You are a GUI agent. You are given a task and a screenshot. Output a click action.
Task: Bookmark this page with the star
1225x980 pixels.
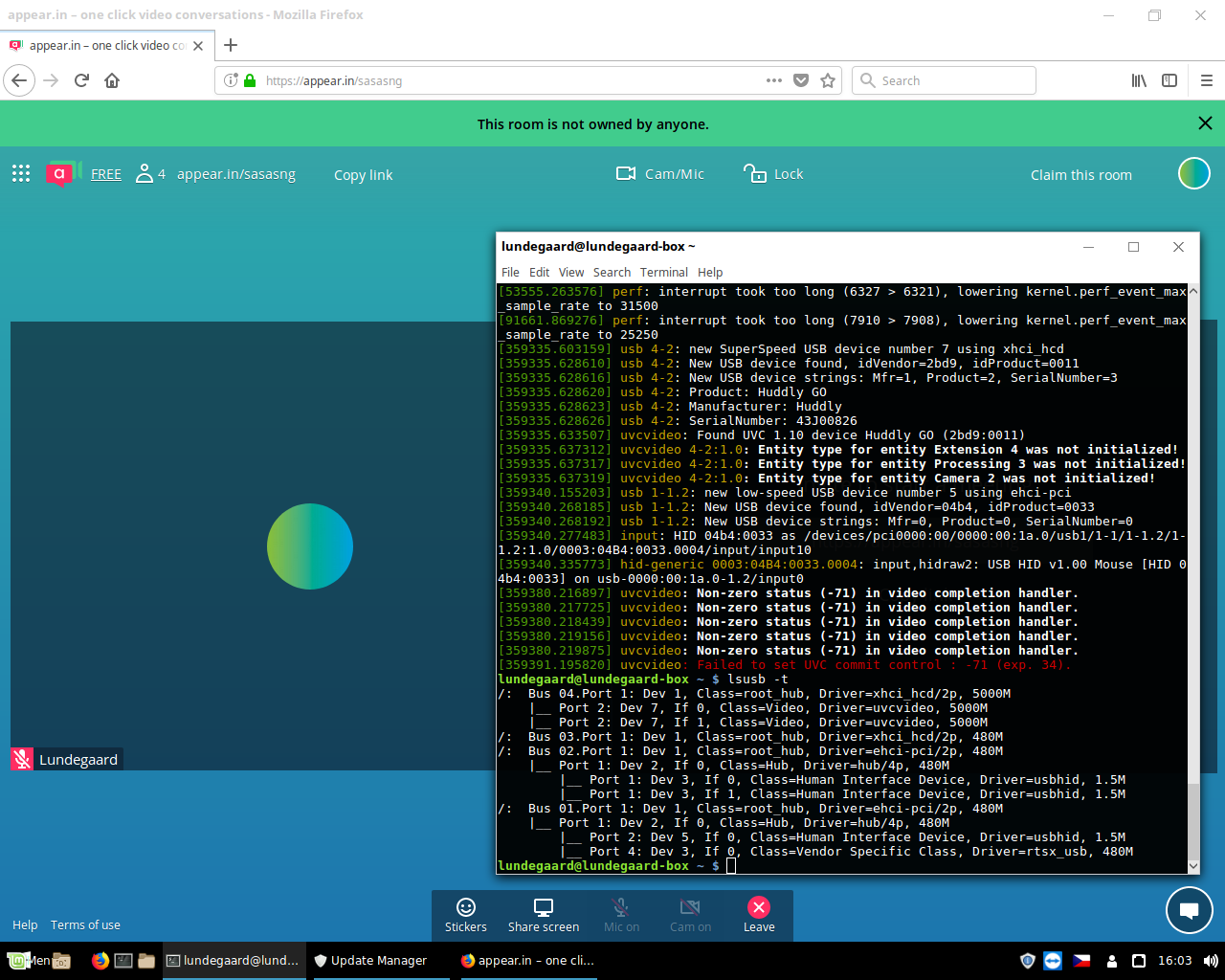(x=828, y=80)
